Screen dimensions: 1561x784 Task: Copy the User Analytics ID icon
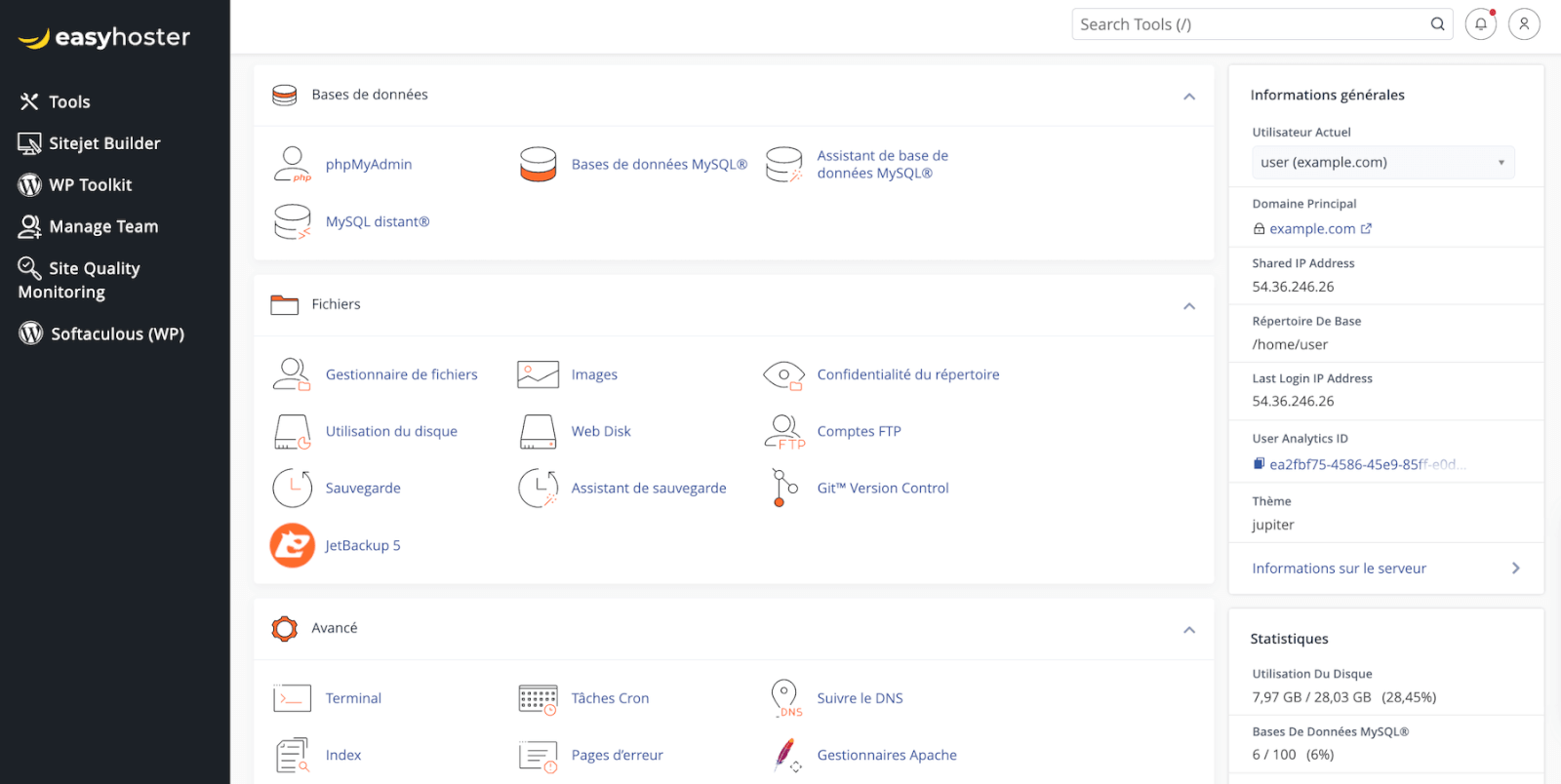1259,464
